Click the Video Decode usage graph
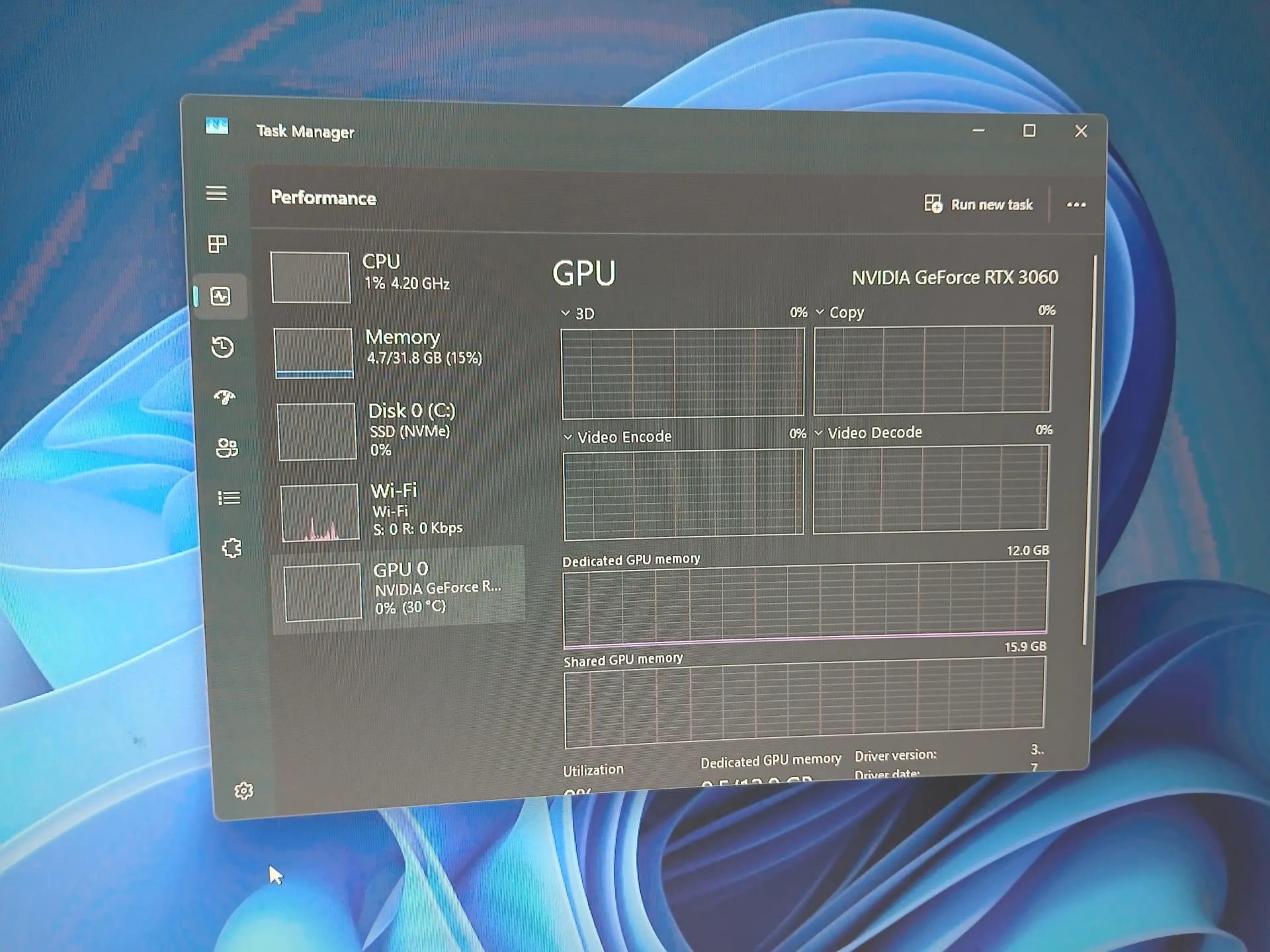The image size is (1270, 952). tap(931, 489)
